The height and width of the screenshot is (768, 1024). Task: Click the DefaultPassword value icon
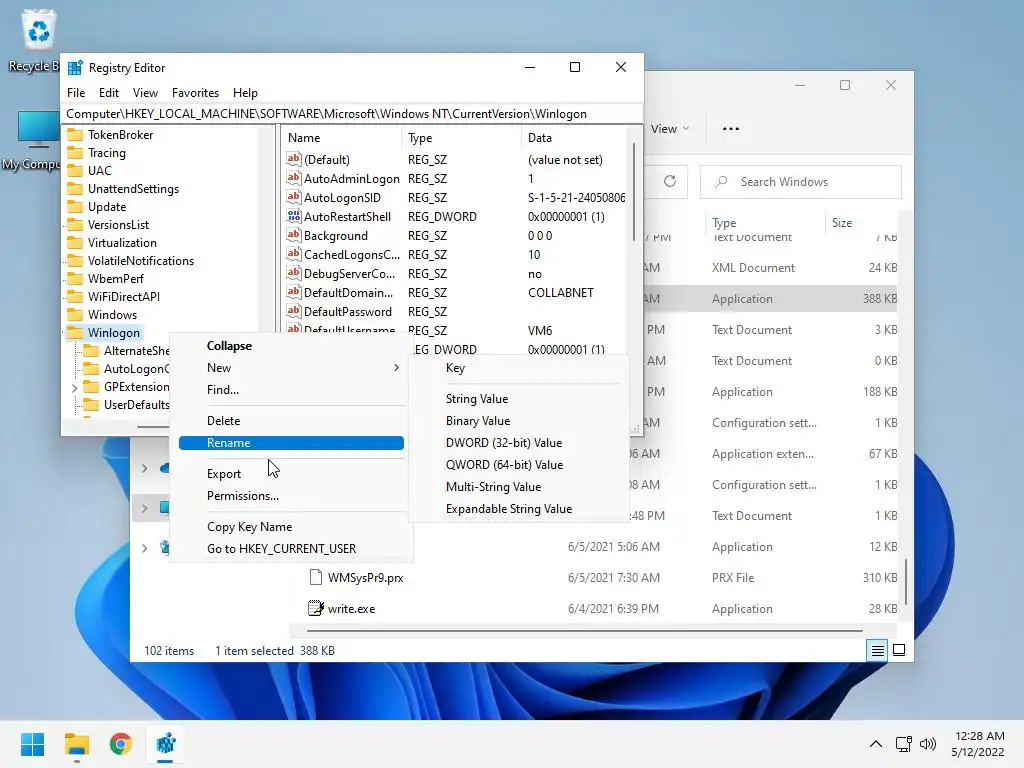click(294, 311)
